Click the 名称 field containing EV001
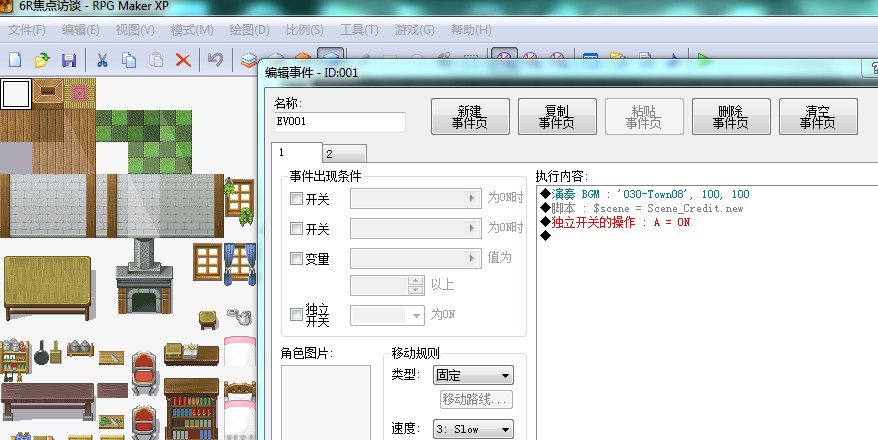This screenshot has width=878, height=440. pyautogui.click(x=340, y=121)
